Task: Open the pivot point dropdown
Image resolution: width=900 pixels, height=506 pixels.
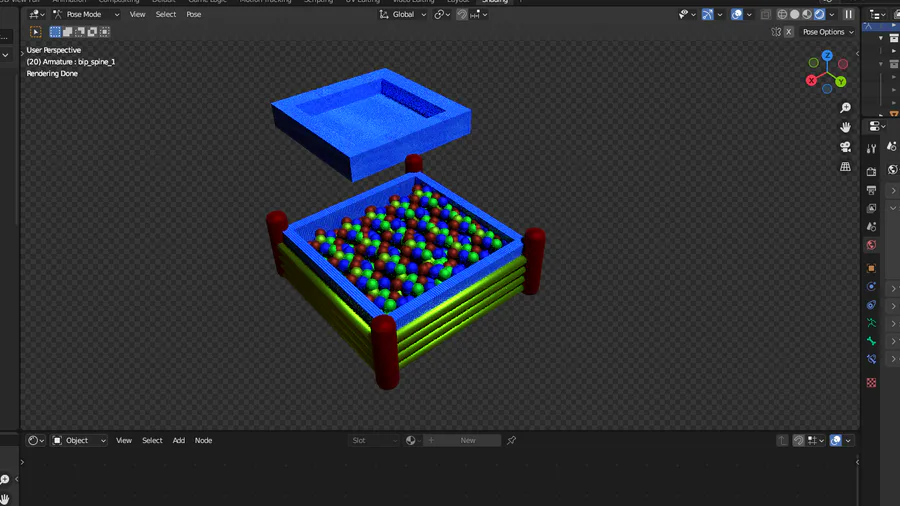Action: [442, 14]
